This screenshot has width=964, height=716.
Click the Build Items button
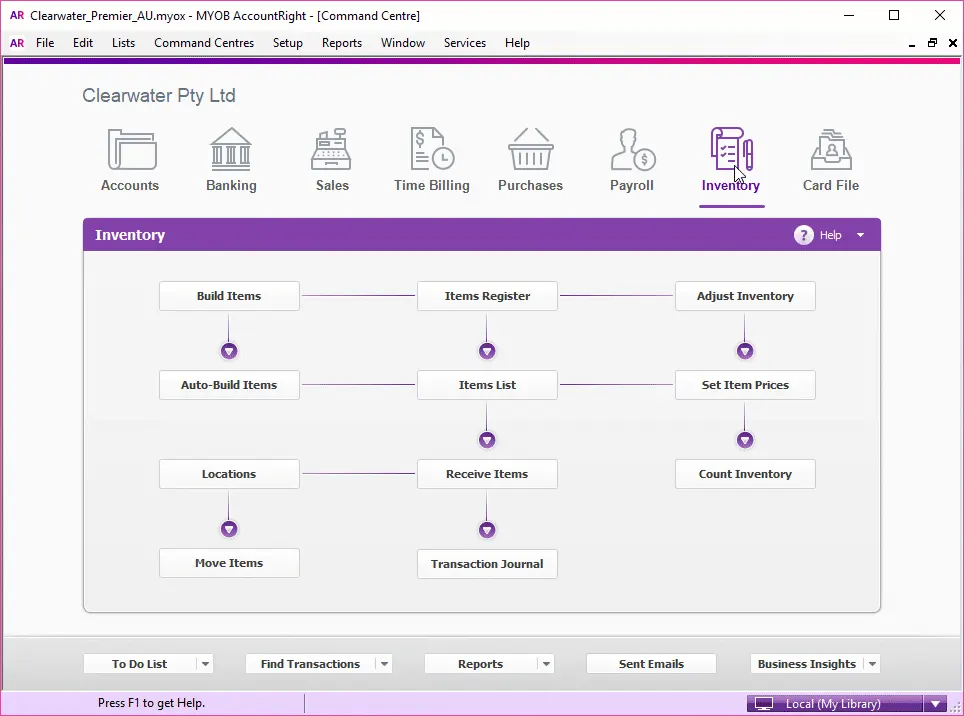click(x=229, y=296)
